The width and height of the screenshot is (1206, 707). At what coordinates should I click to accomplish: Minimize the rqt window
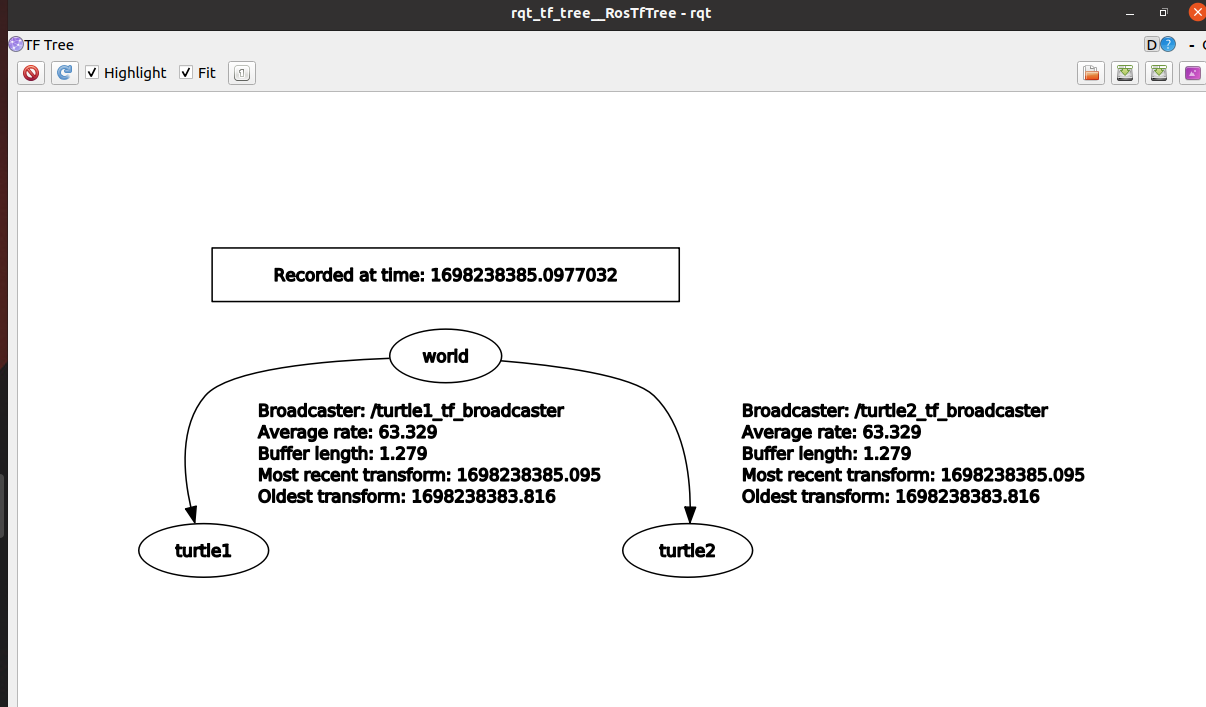pos(1128,13)
